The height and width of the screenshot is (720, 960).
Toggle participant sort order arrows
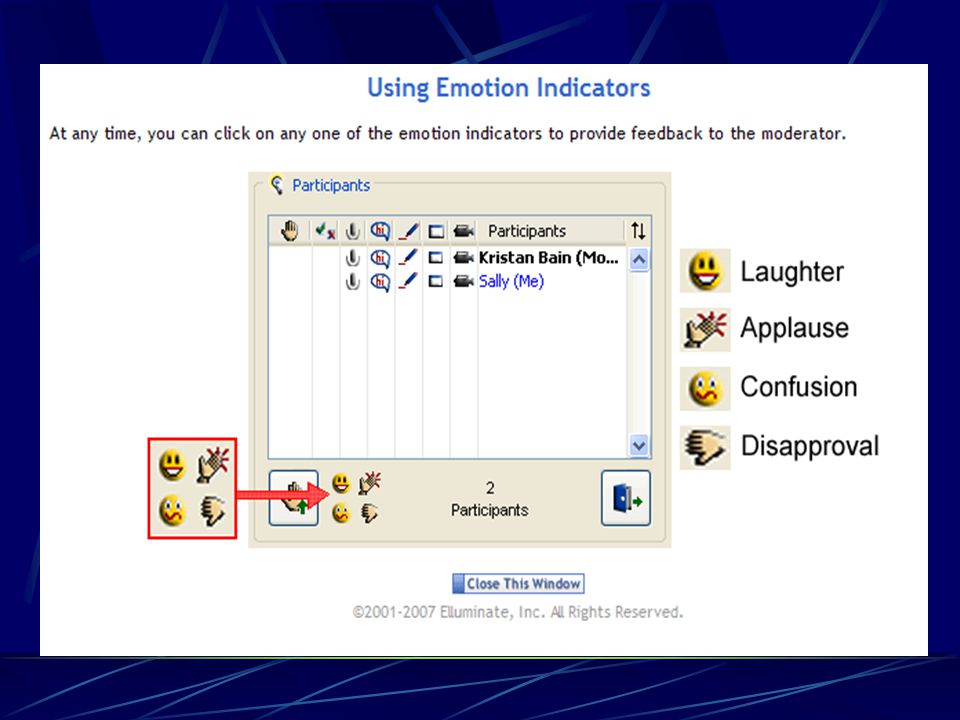[x=638, y=231]
